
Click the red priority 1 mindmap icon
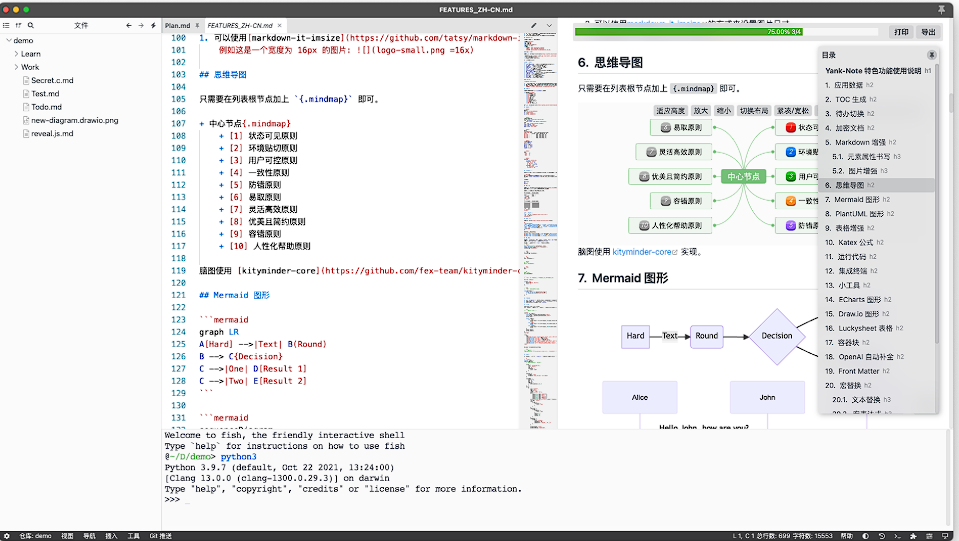point(790,128)
